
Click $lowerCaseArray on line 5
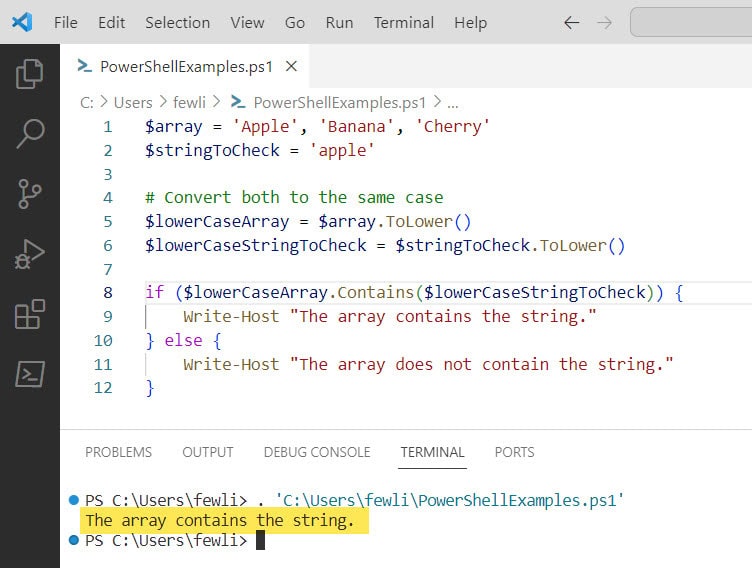pyautogui.click(x=217, y=222)
